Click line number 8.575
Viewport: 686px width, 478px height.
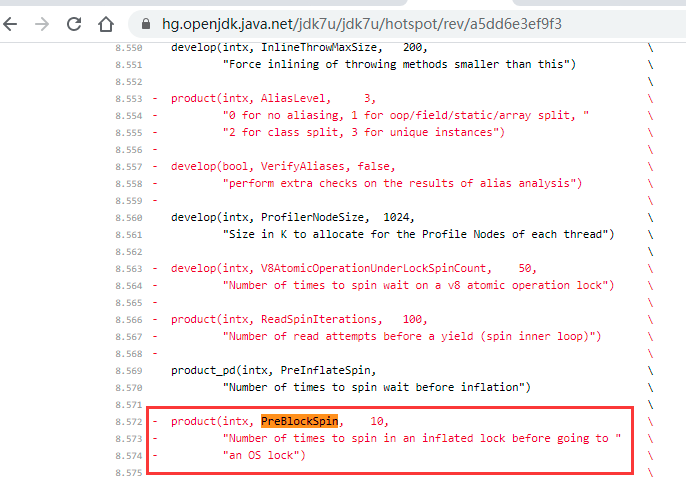(x=129, y=473)
